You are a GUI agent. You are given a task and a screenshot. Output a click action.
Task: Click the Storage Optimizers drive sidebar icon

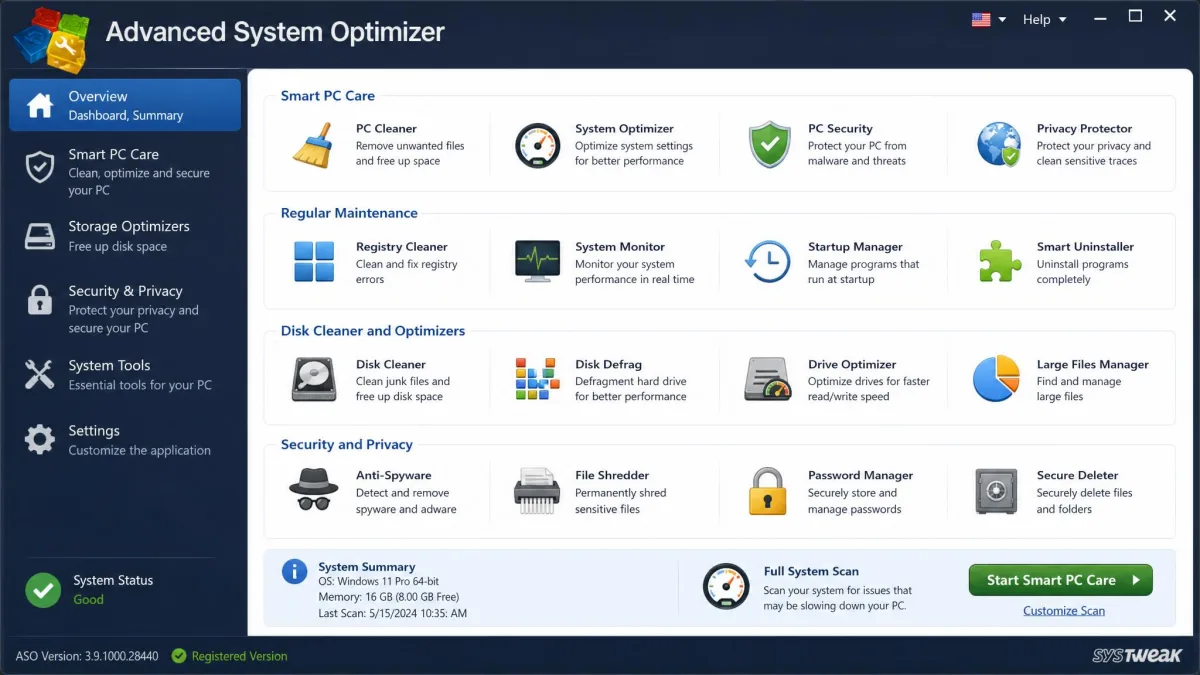coord(40,236)
